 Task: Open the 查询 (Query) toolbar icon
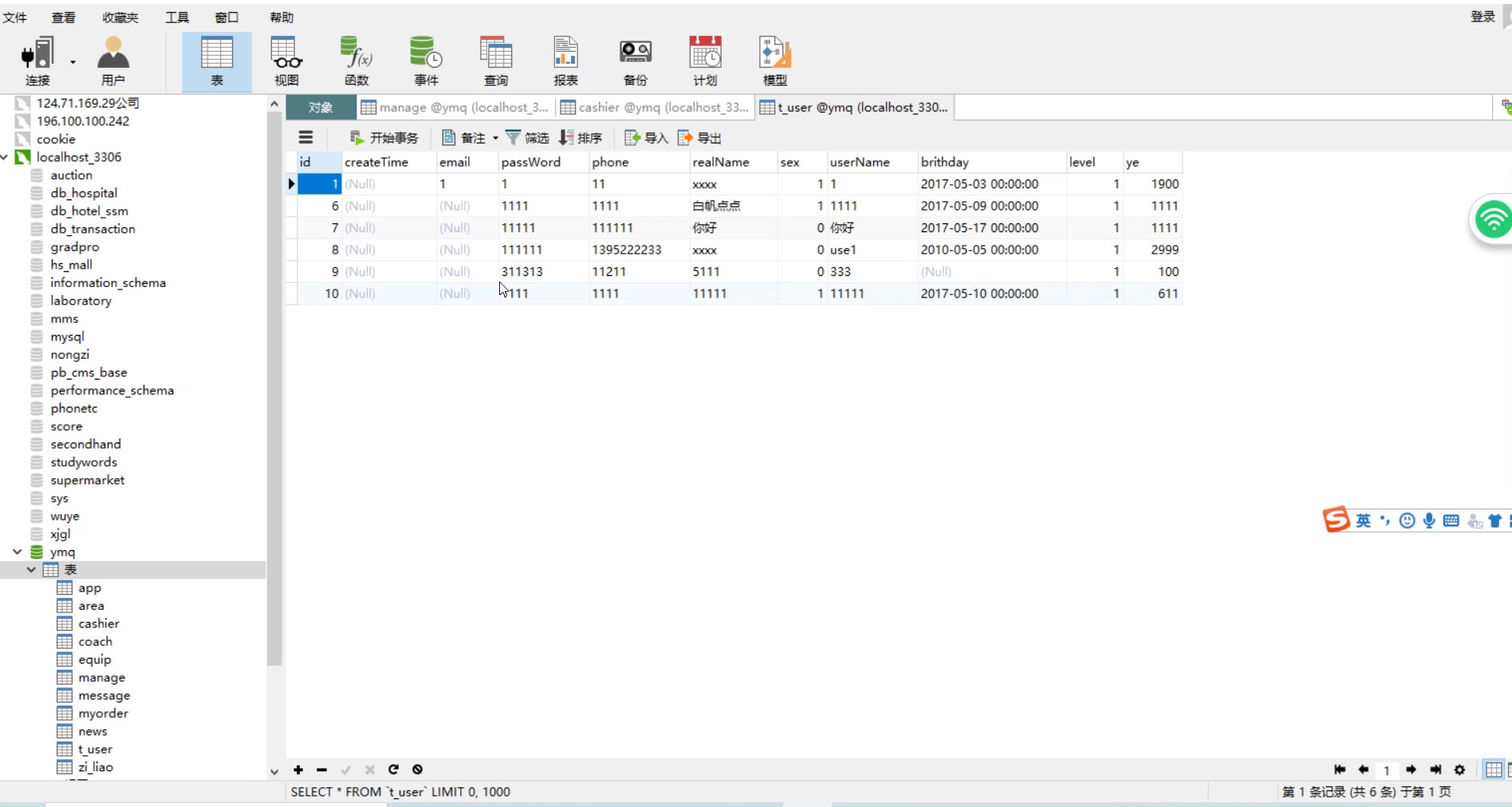pos(495,61)
